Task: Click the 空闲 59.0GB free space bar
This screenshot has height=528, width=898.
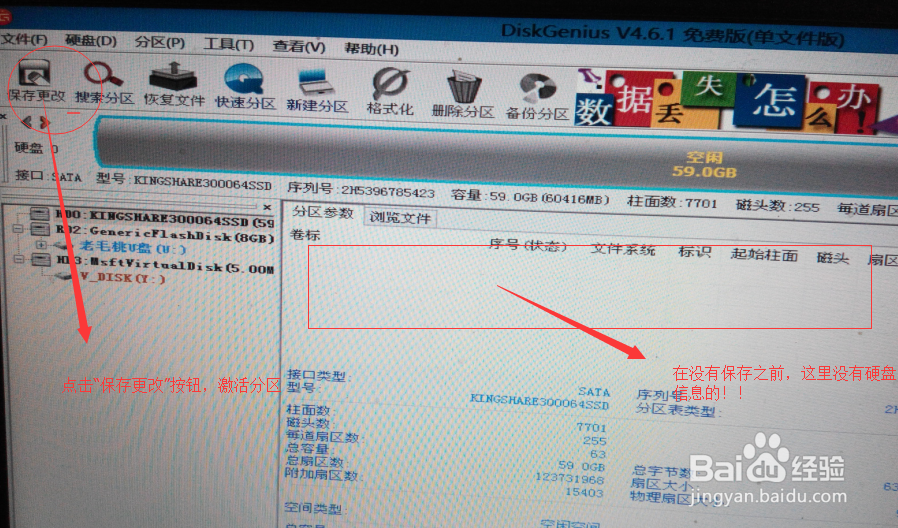Action: click(496, 159)
